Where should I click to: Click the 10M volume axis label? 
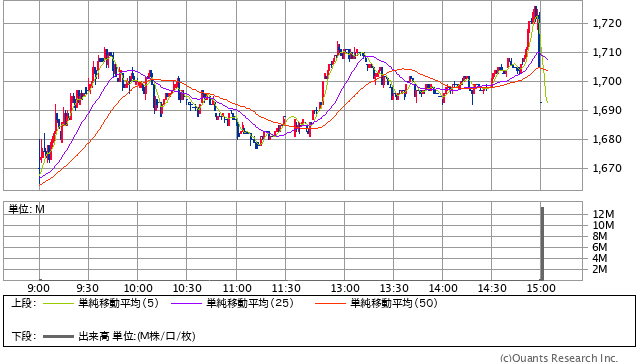(x=603, y=225)
